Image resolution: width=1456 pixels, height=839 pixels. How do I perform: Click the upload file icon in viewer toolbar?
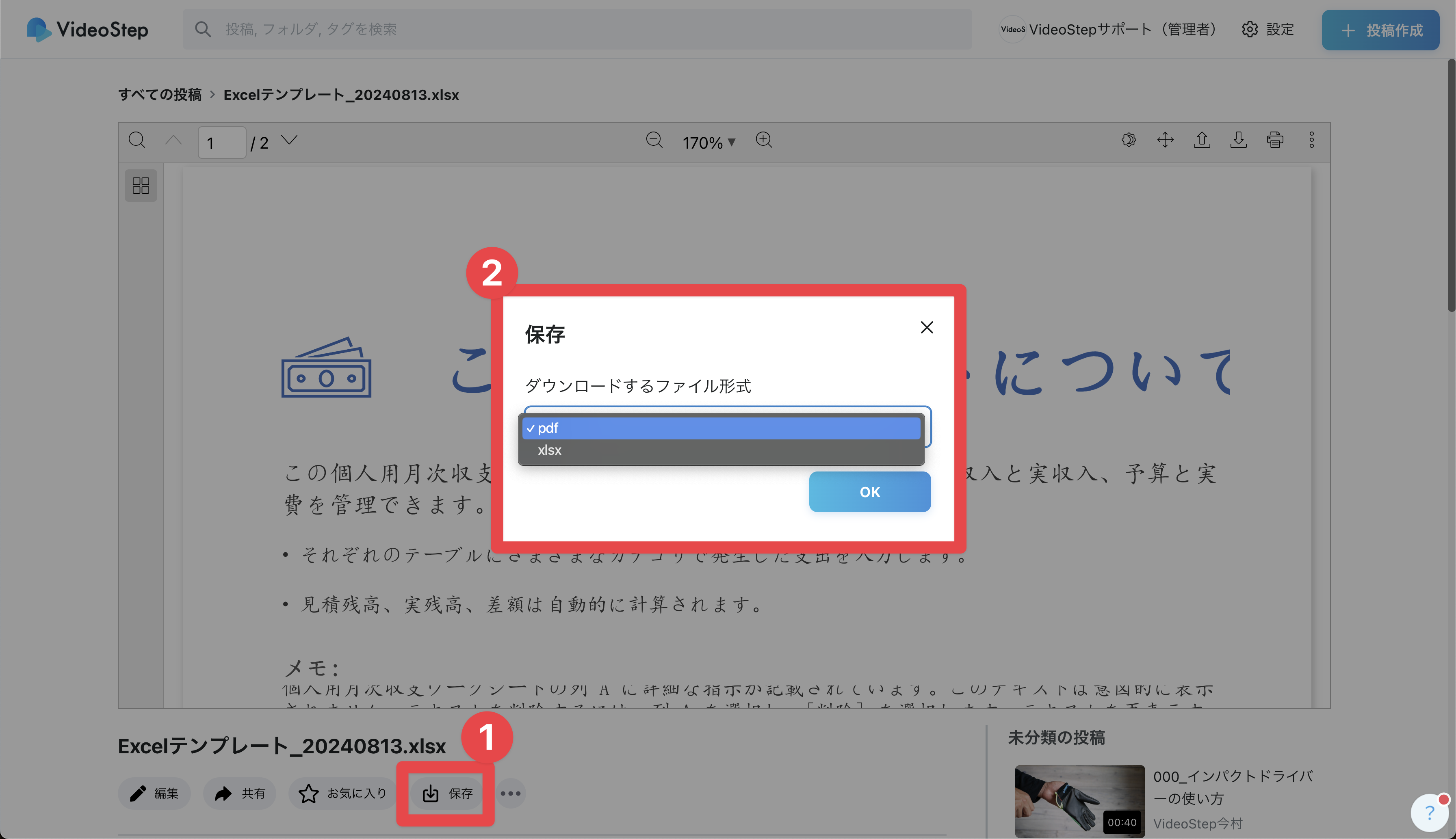(1202, 140)
